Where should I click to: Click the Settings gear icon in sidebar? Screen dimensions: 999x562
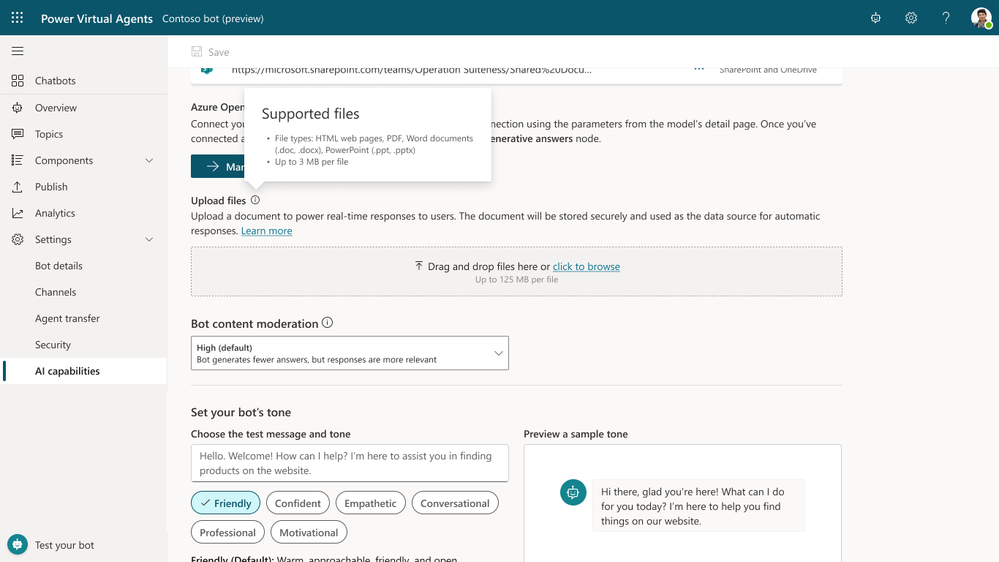[17, 240]
